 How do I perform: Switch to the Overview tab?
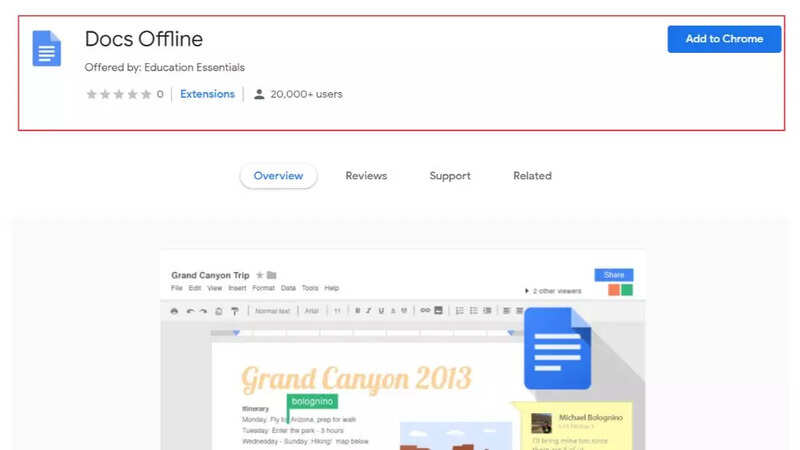(278, 176)
